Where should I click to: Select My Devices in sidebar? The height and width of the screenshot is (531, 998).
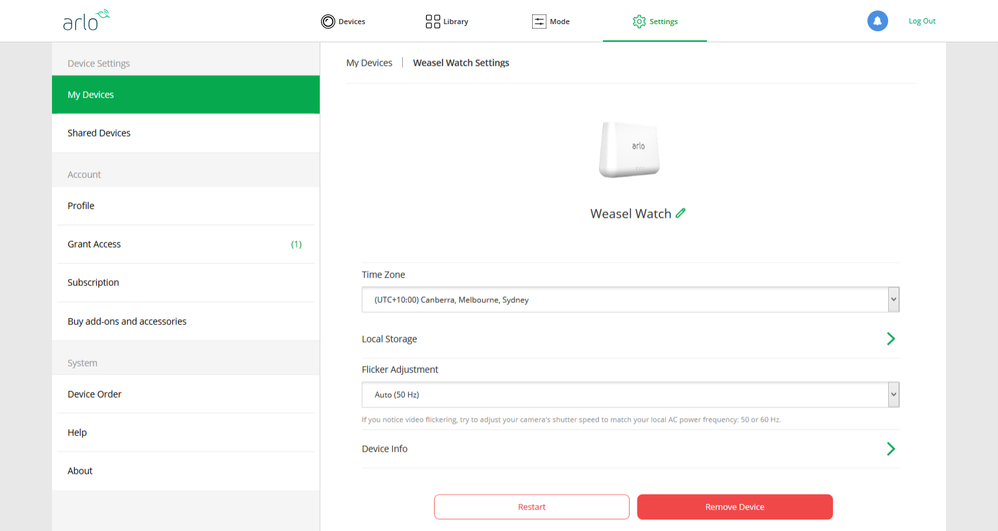tap(186, 94)
